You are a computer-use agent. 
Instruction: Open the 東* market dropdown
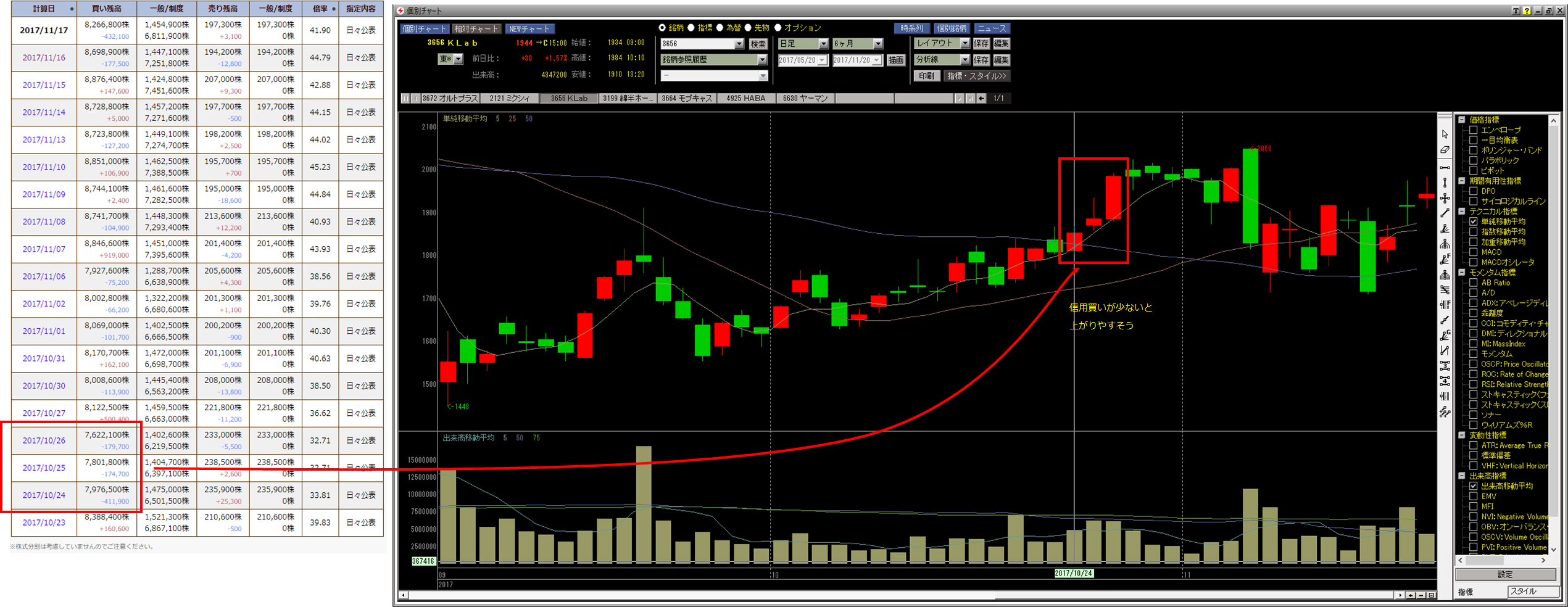point(458,59)
